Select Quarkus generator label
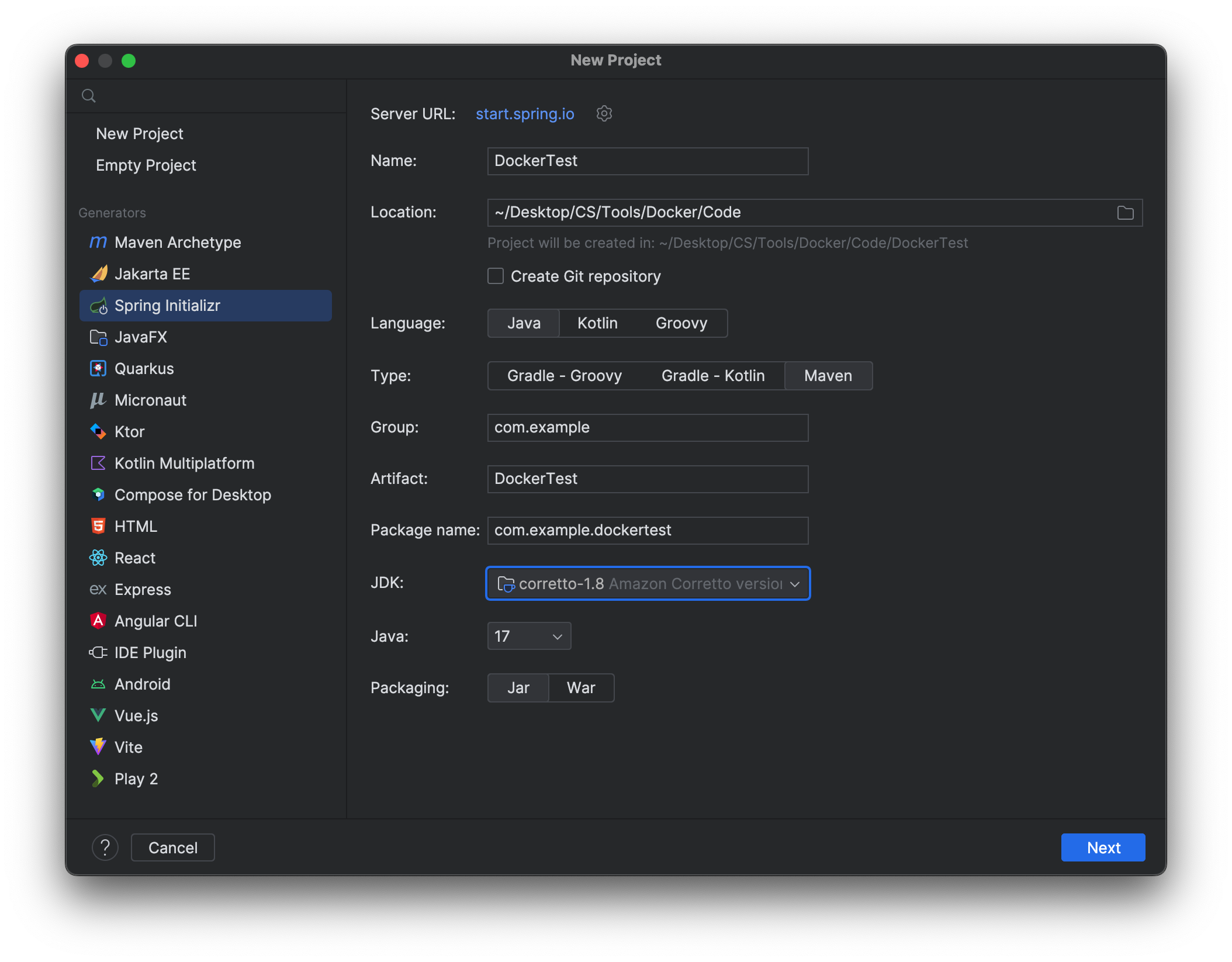Image resolution: width=1232 pixels, height=962 pixels. tap(144, 369)
